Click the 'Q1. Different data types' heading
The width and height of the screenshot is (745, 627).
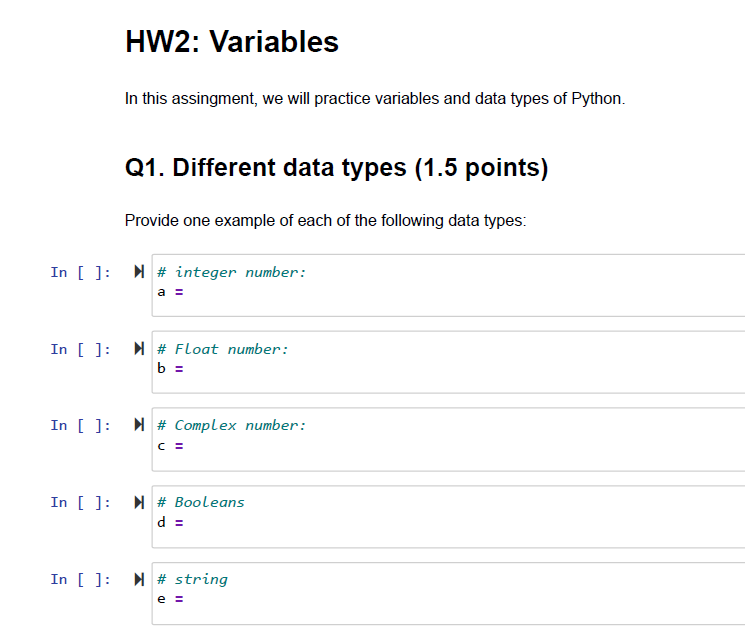[x=336, y=167]
